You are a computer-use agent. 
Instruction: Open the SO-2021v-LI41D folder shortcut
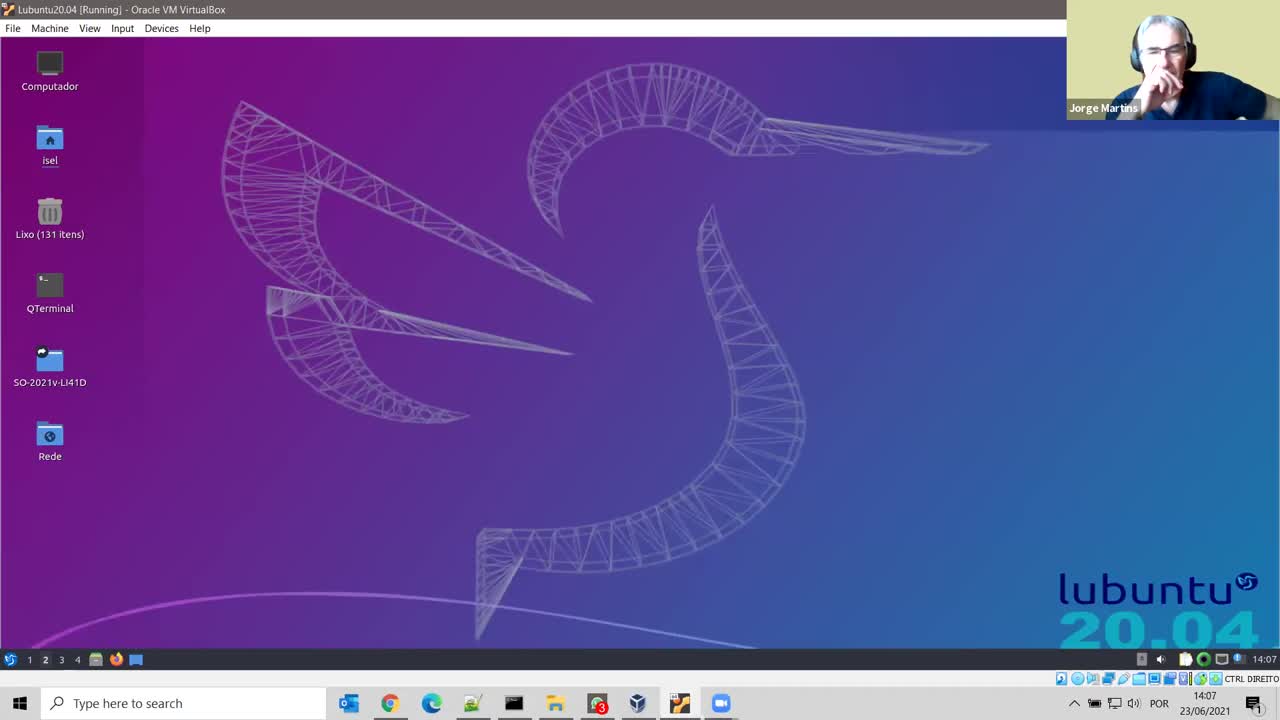pyautogui.click(x=50, y=366)
